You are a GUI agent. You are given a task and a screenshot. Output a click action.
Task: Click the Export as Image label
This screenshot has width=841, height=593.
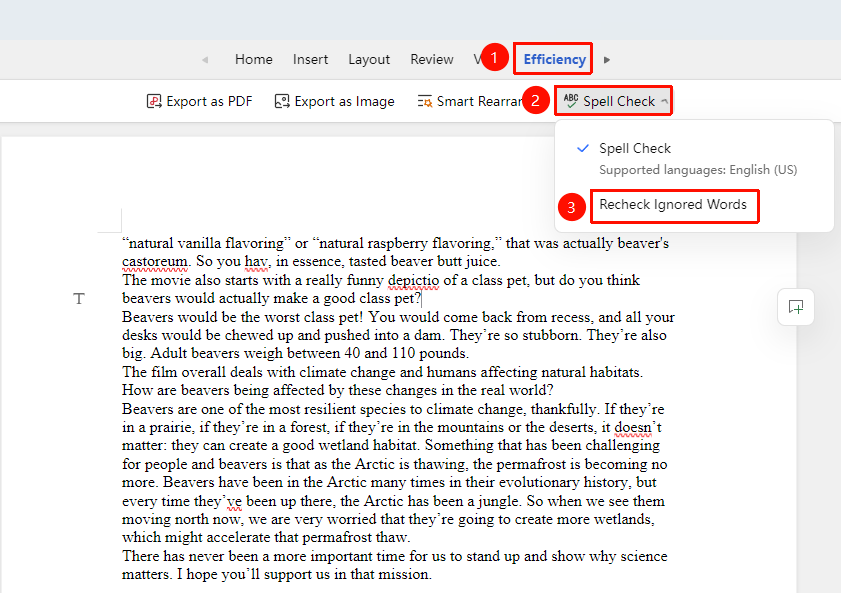click(x=344, y=101)
